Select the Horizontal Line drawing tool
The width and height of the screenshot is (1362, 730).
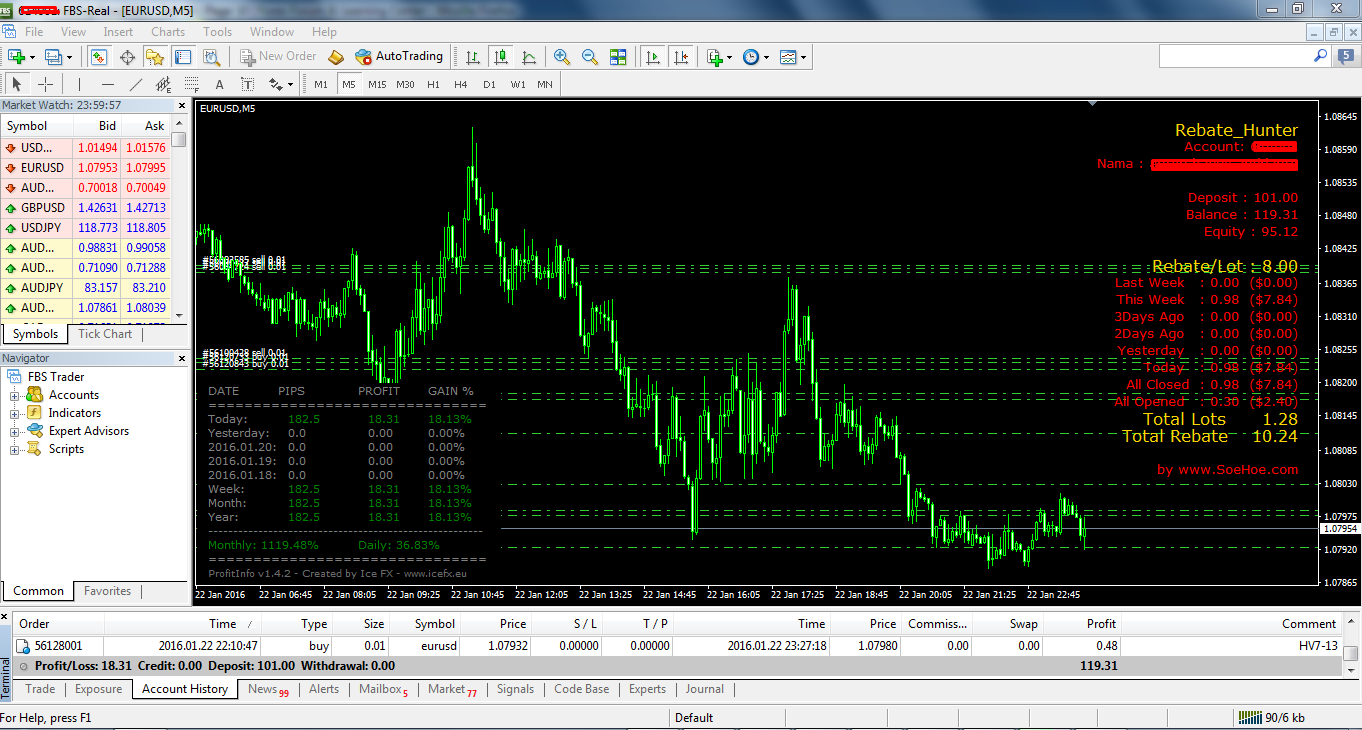[x=108, y=84]
